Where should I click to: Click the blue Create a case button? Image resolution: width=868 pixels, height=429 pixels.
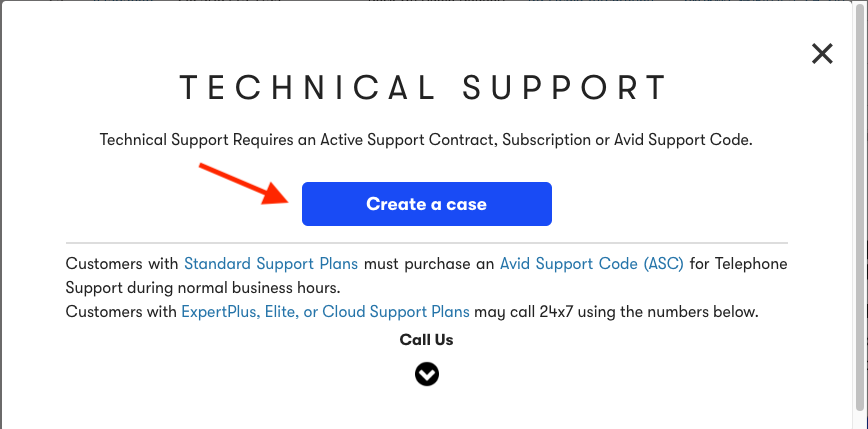426,204
